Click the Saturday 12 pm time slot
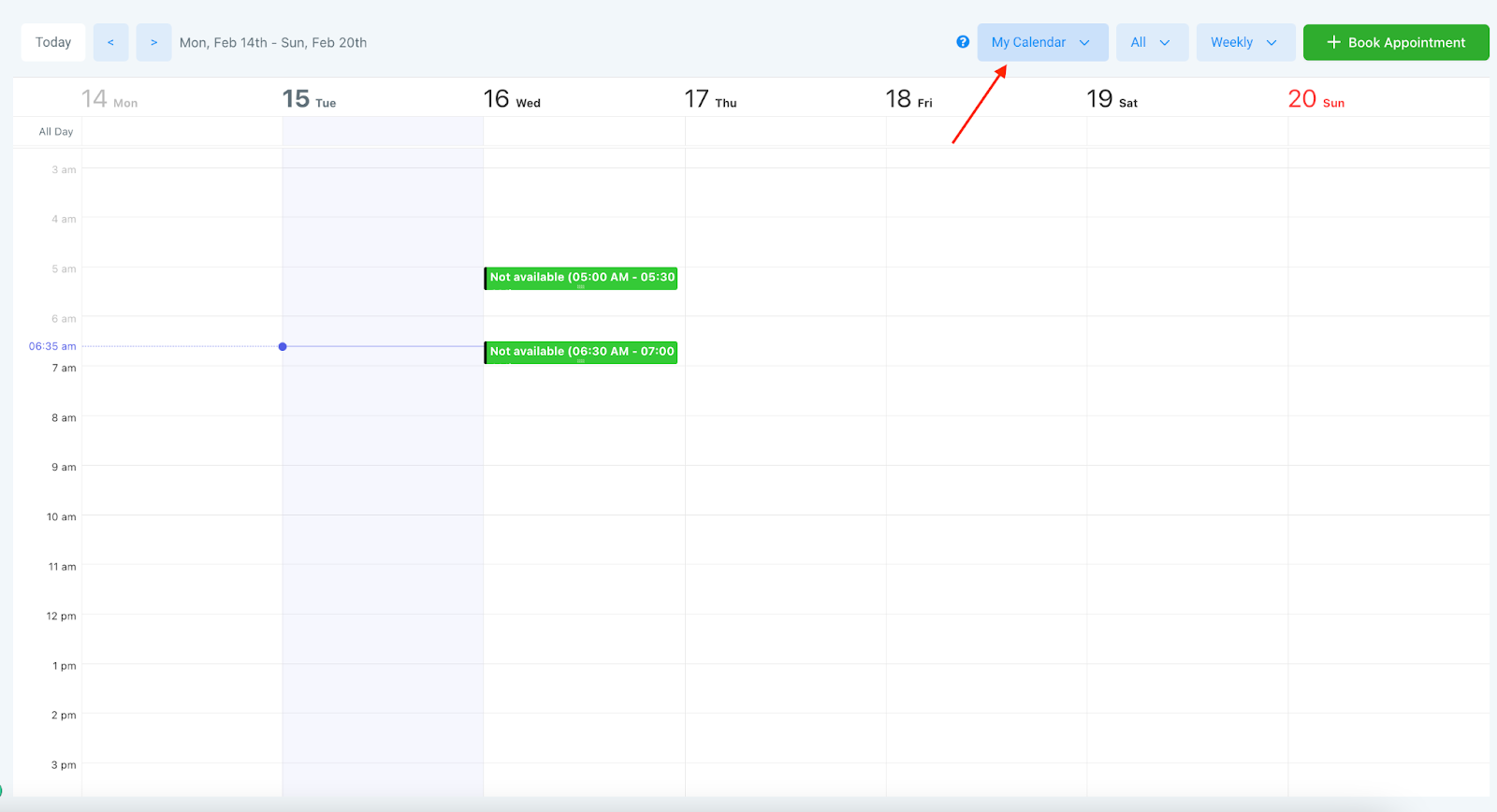The height and width of the screenshot is (812, 1497). click(1186, 638)
